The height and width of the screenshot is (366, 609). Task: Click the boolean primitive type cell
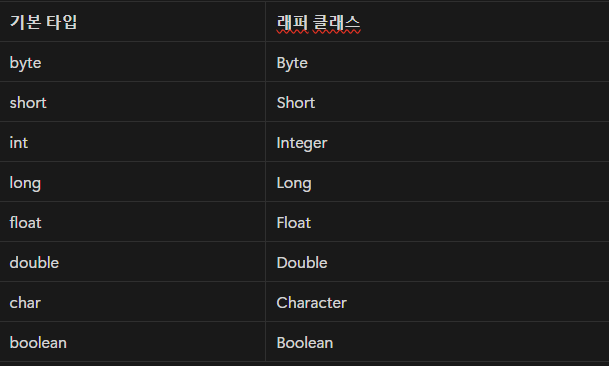(x=132, y=342)
